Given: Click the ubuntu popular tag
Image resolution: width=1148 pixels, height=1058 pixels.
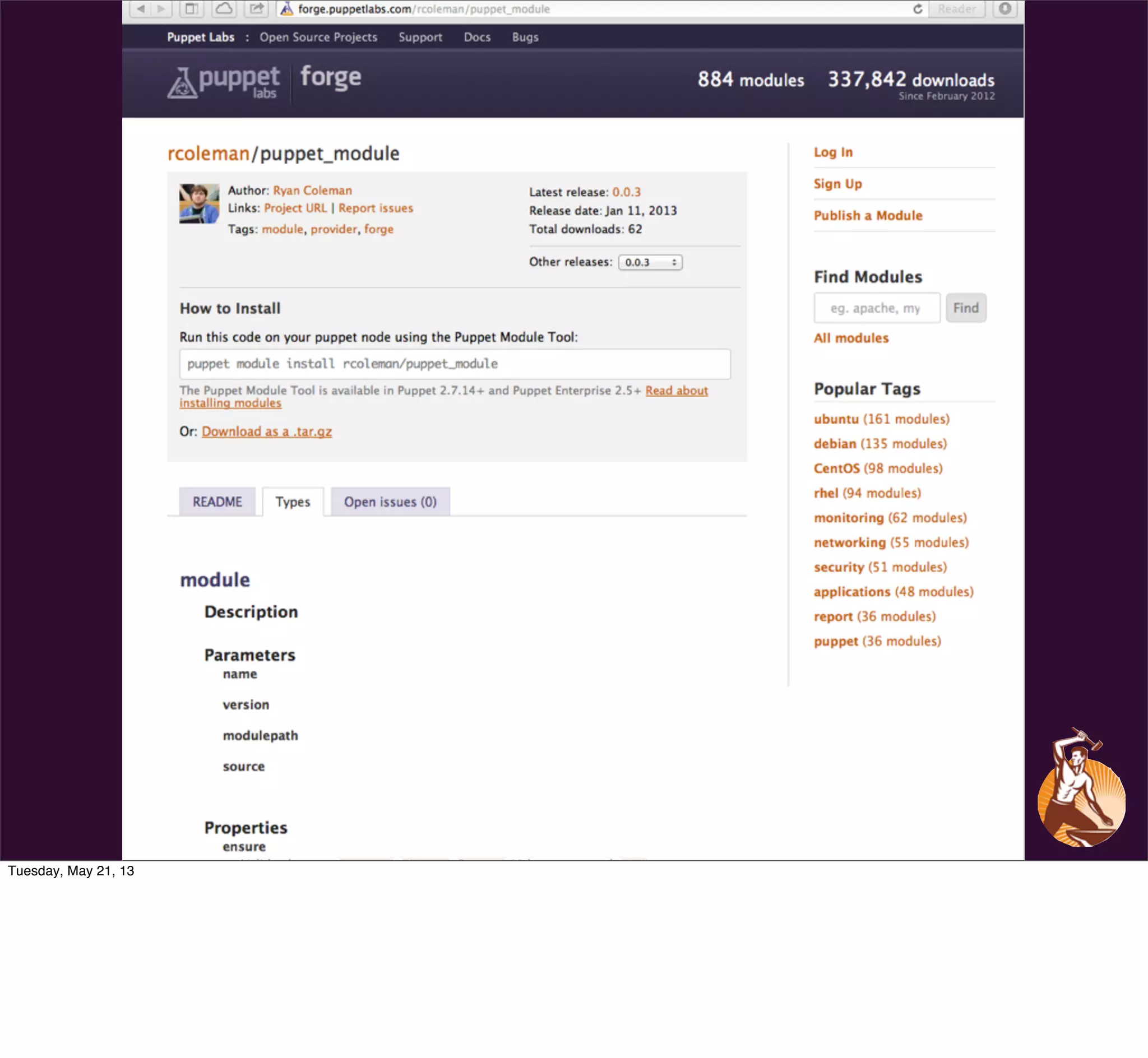Looking at the screenshot, I should tap(836, 419).
